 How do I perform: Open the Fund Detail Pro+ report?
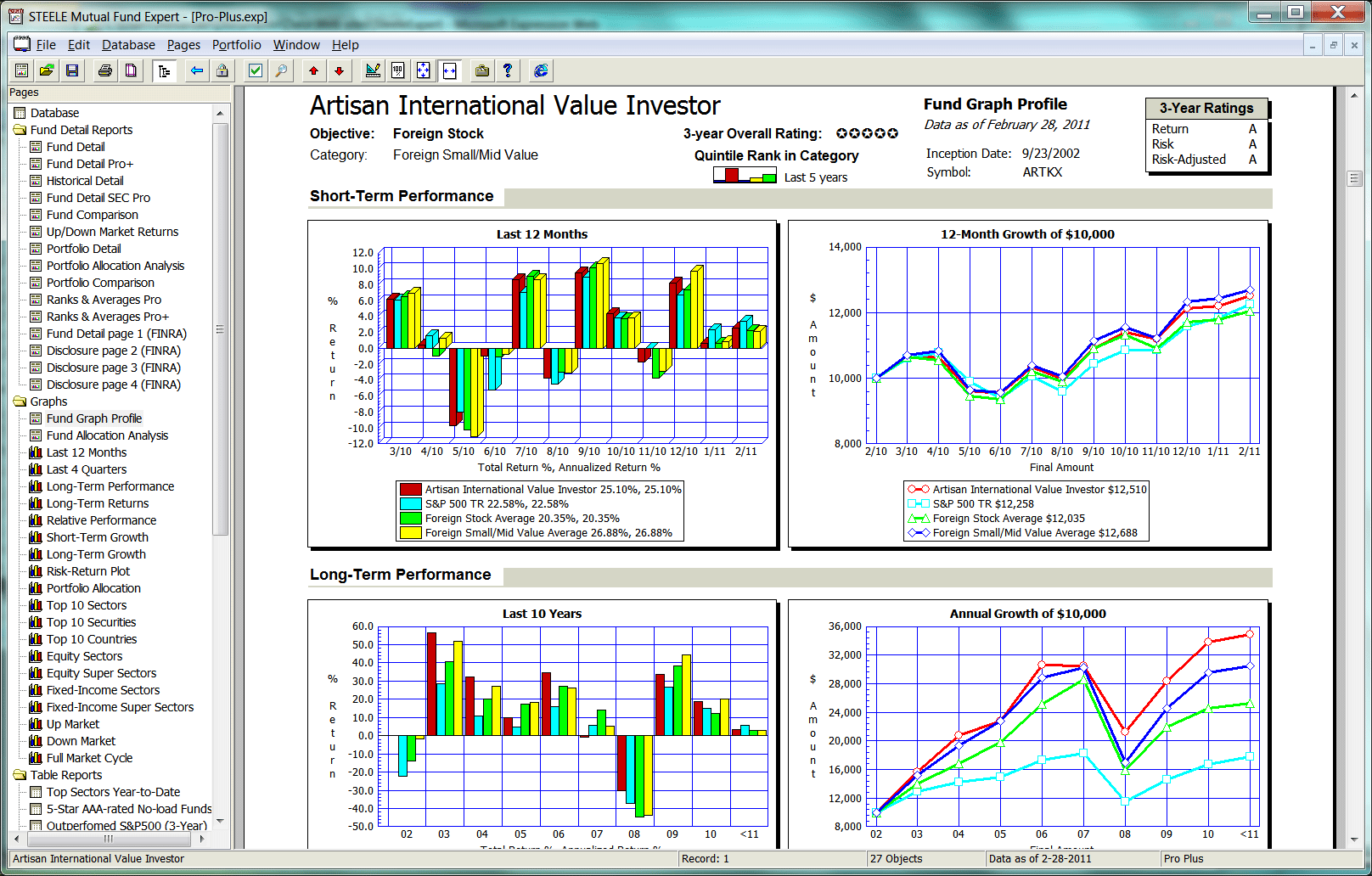[90, 164]
